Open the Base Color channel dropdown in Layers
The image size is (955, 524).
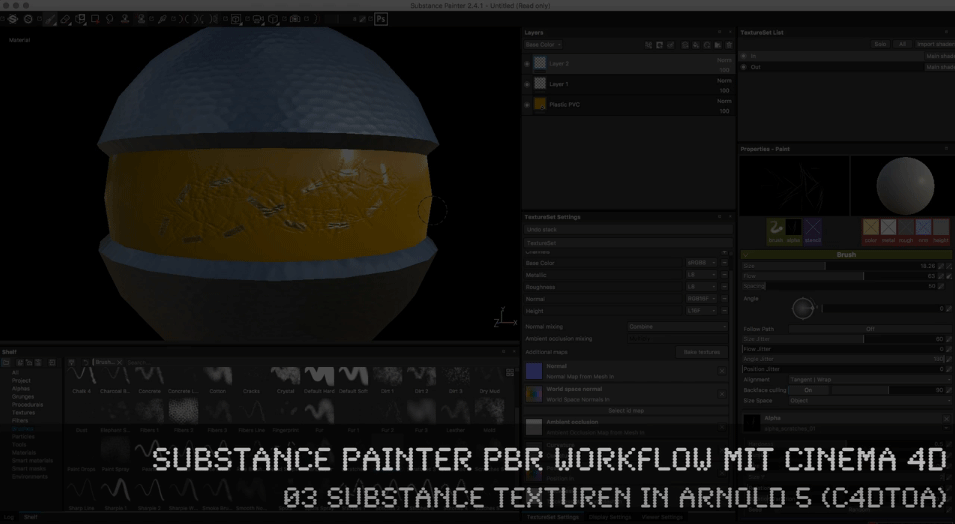pos(543,44)
